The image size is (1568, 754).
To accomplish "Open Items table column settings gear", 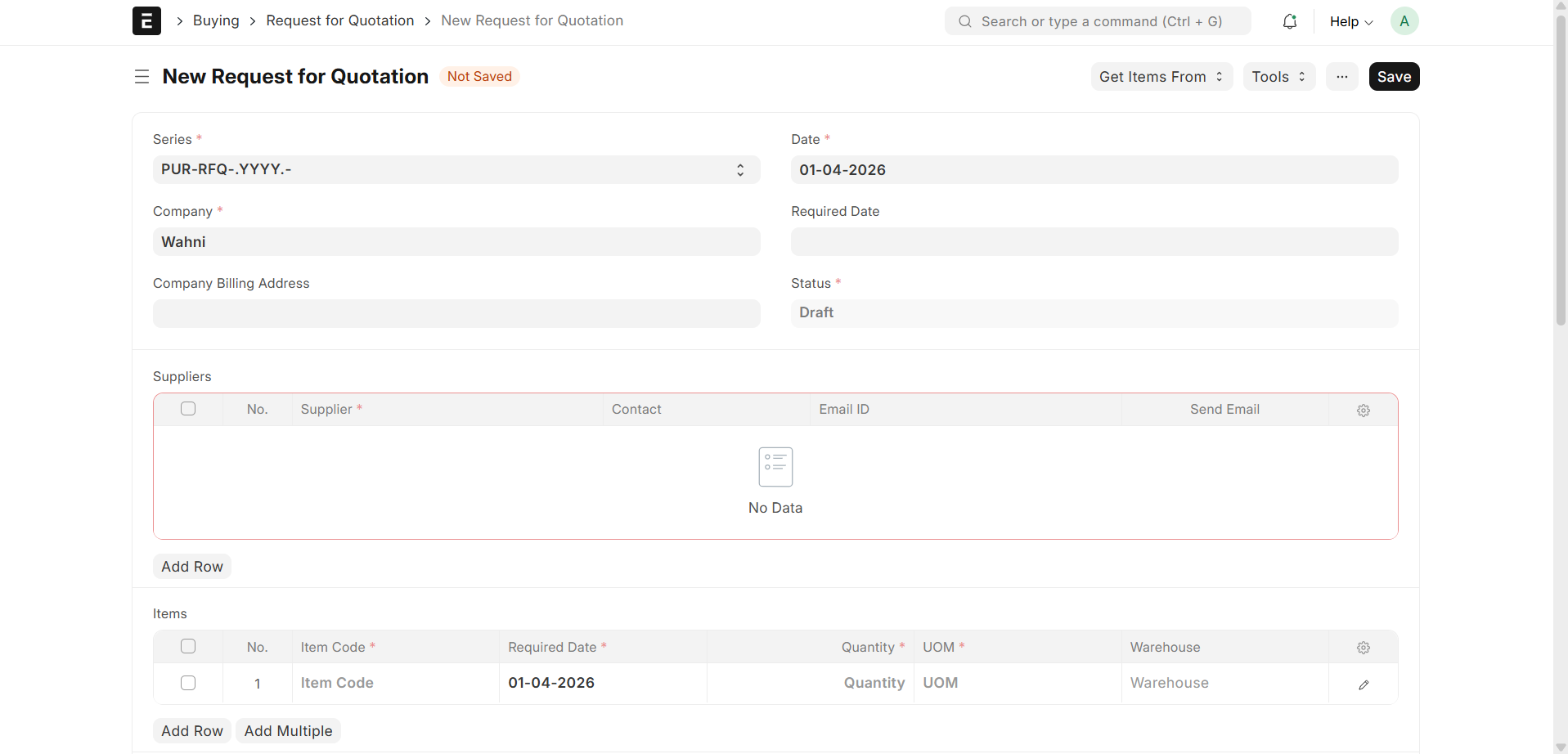I will click(1364, 648).
